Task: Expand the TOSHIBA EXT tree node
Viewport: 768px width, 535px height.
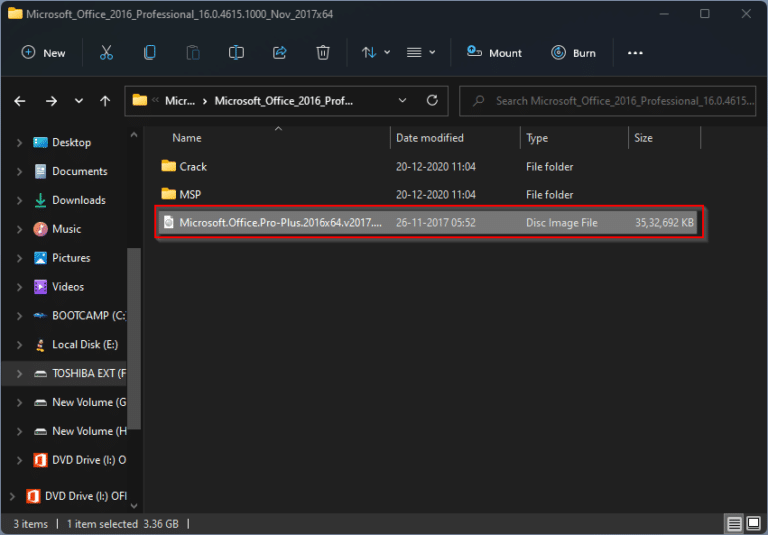Action: [x=19, y=374]
